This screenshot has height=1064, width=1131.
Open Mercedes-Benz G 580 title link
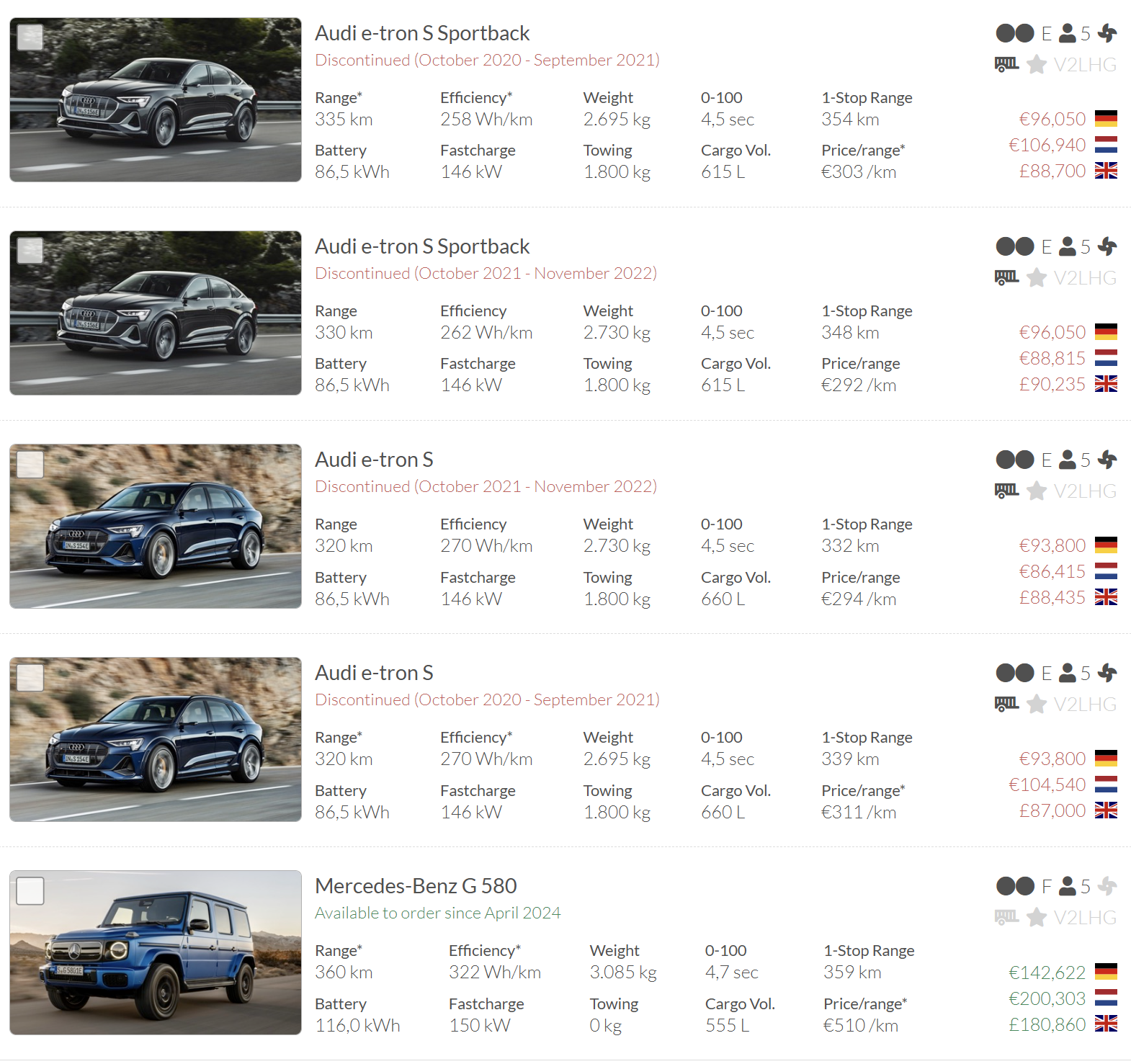[x=416, y=886]
